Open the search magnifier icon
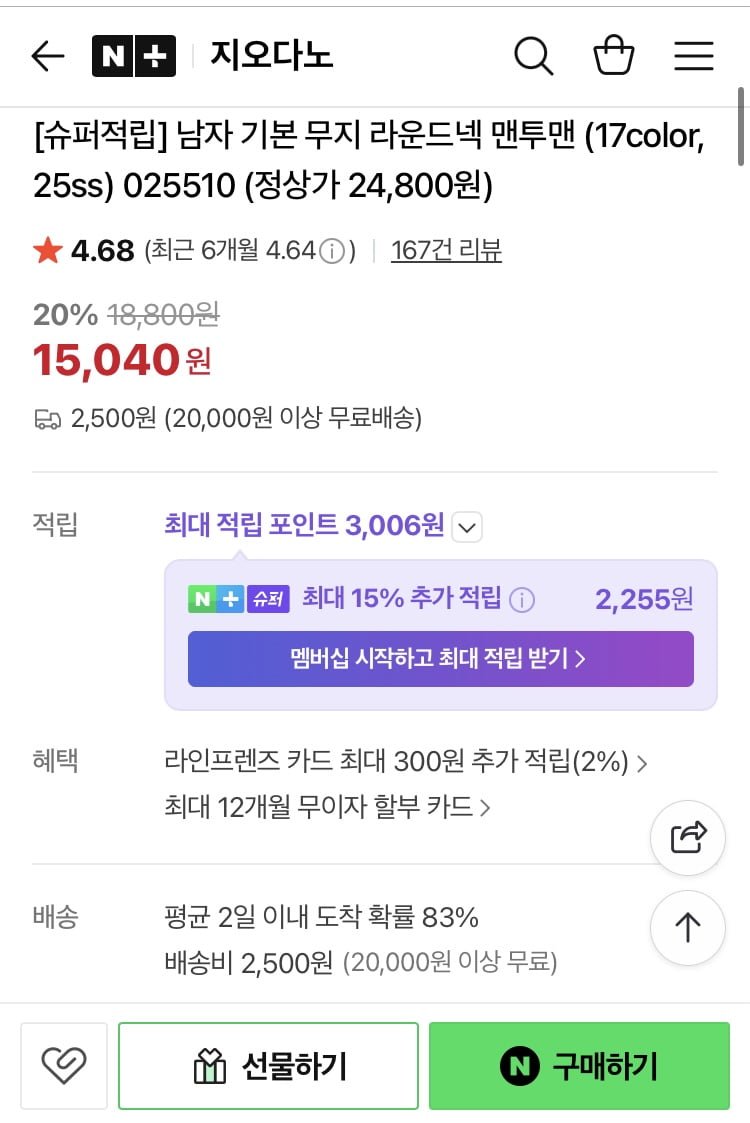 (x=533, y=57)
